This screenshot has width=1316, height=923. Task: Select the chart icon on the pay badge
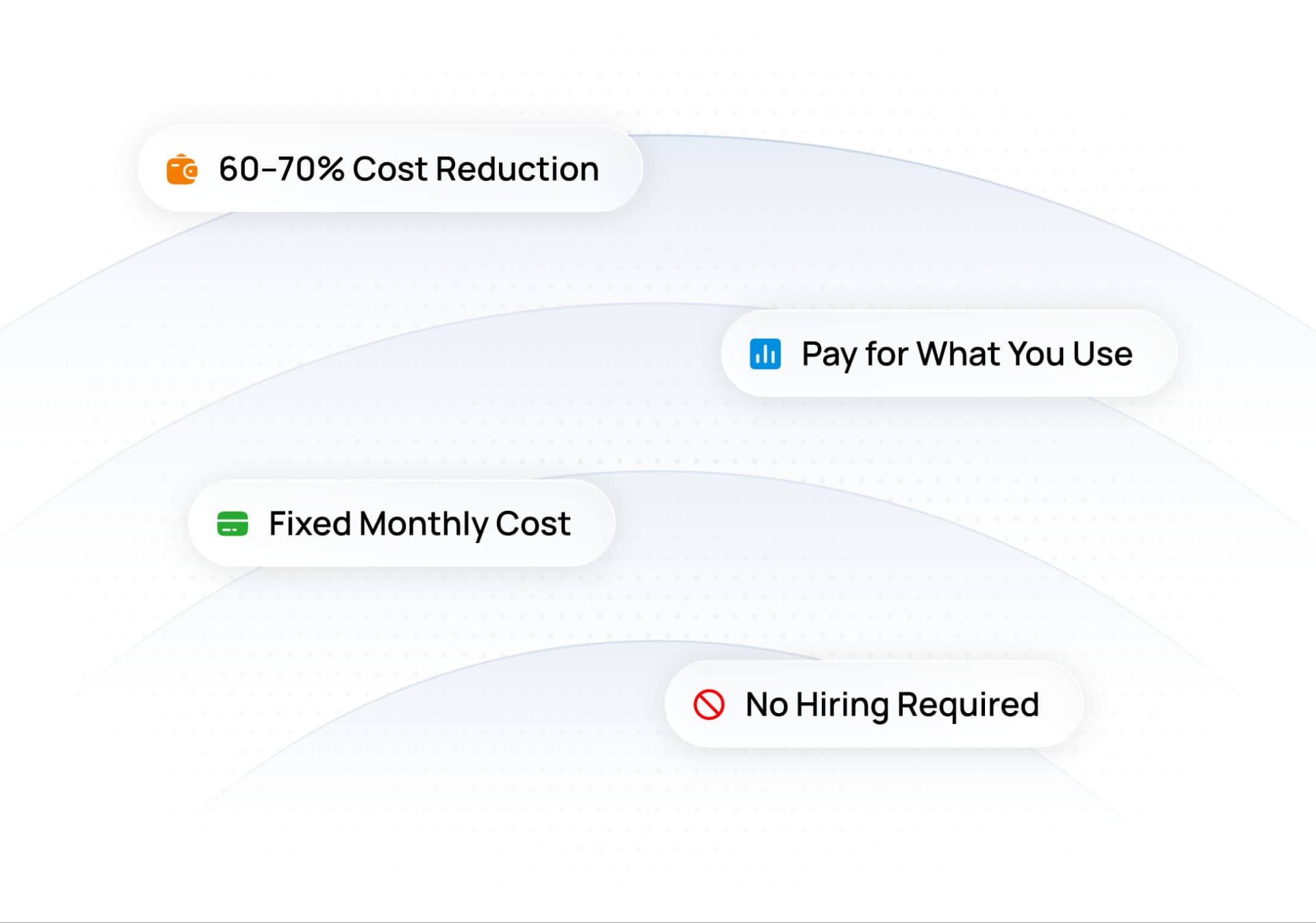[766, 354]
